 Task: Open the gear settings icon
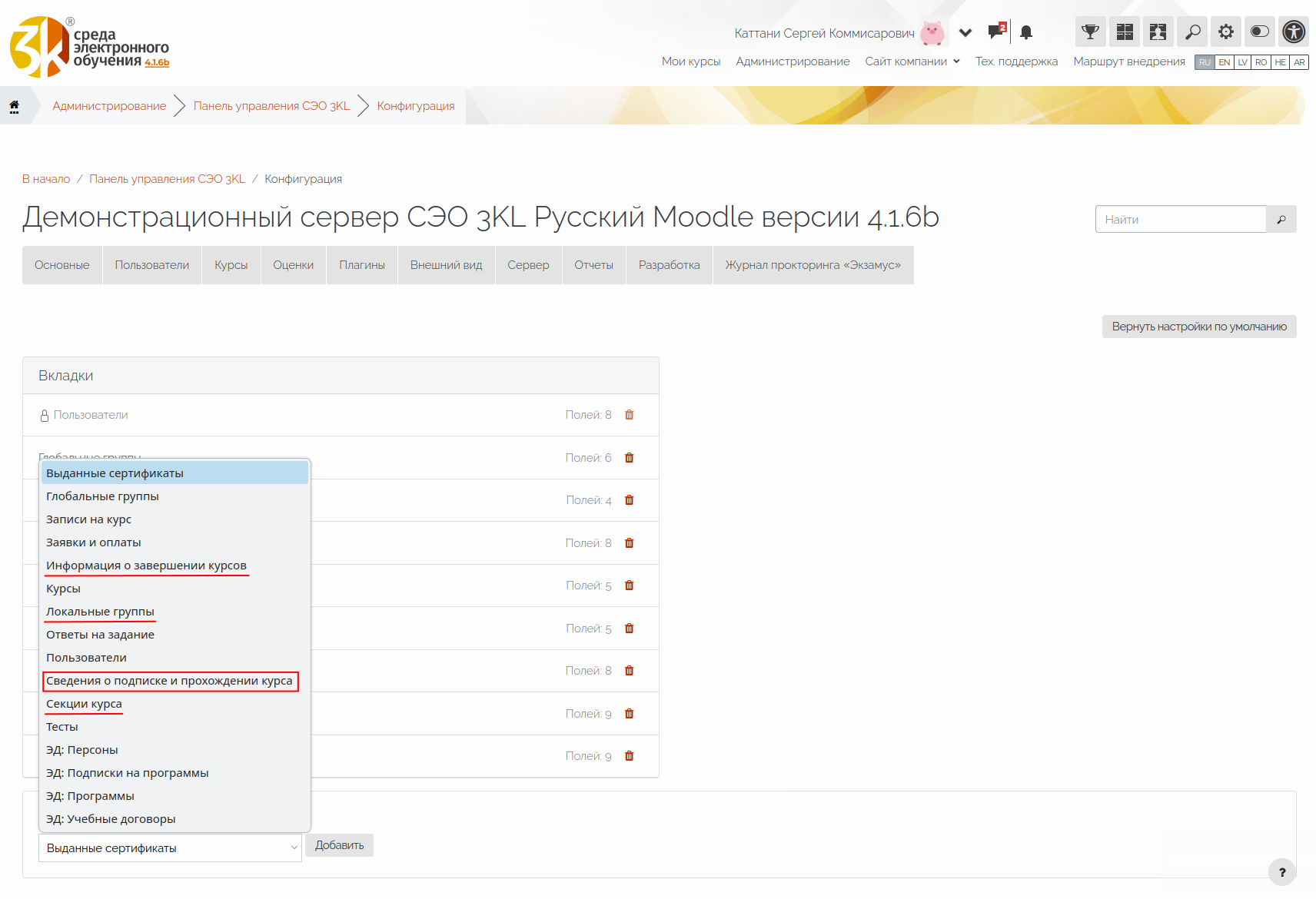(1226, 32)
